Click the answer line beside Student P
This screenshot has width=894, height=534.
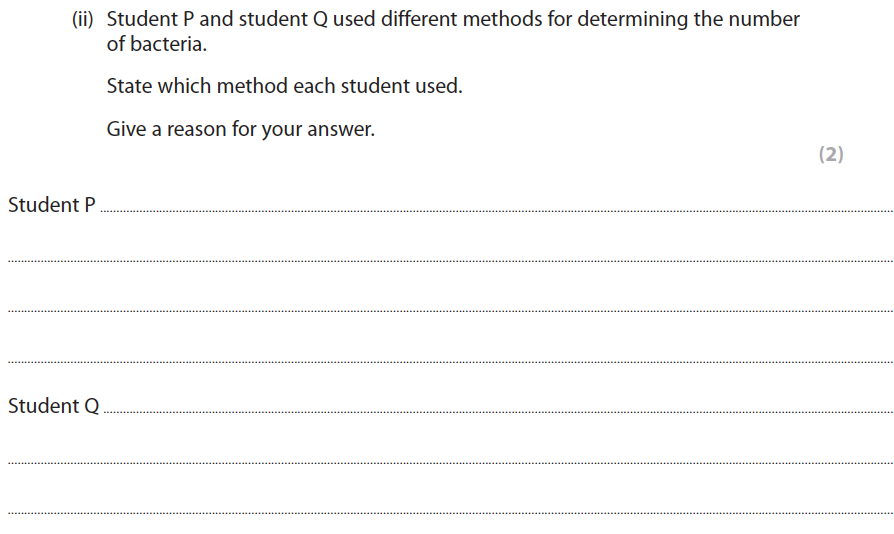click(x=495, y=211)
